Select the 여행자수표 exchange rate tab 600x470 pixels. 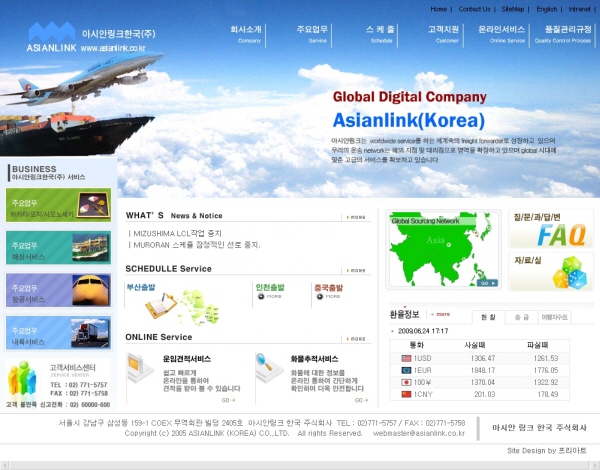554,317
